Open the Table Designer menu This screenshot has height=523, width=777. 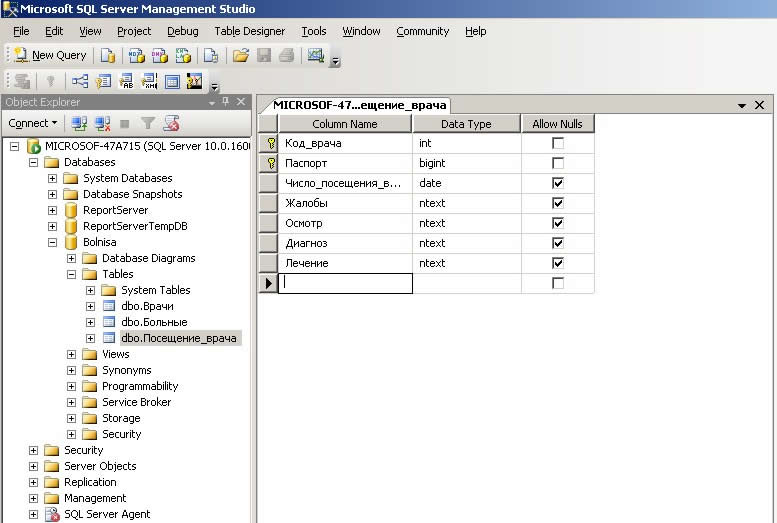pos(250,31)
